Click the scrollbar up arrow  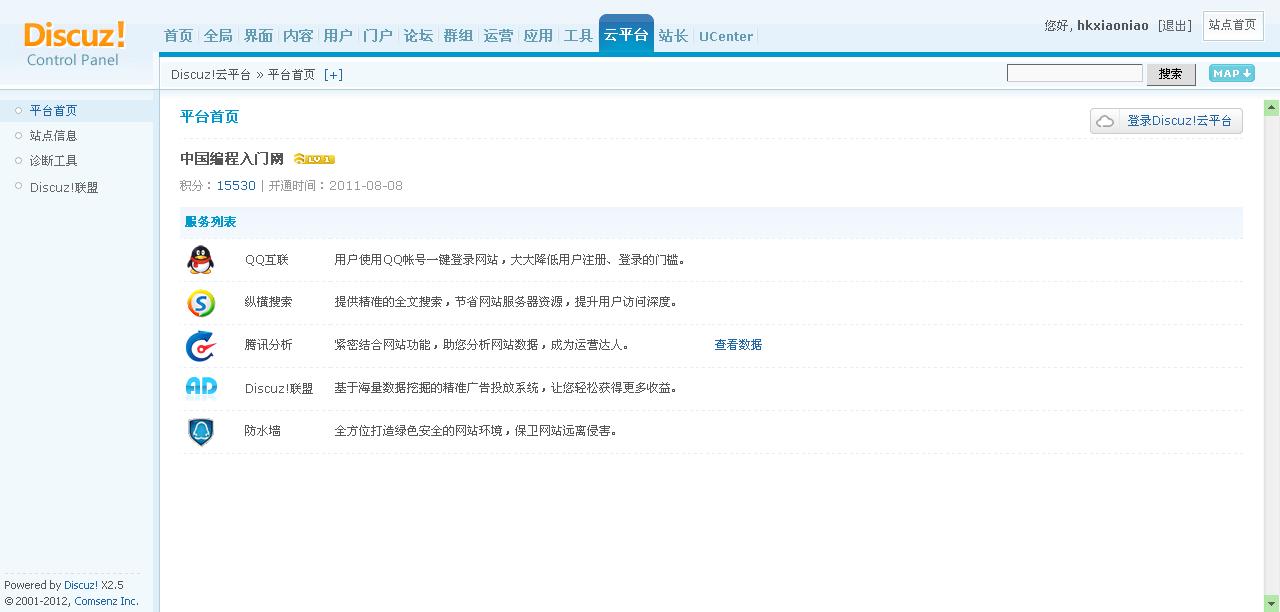click(1271, 108)
